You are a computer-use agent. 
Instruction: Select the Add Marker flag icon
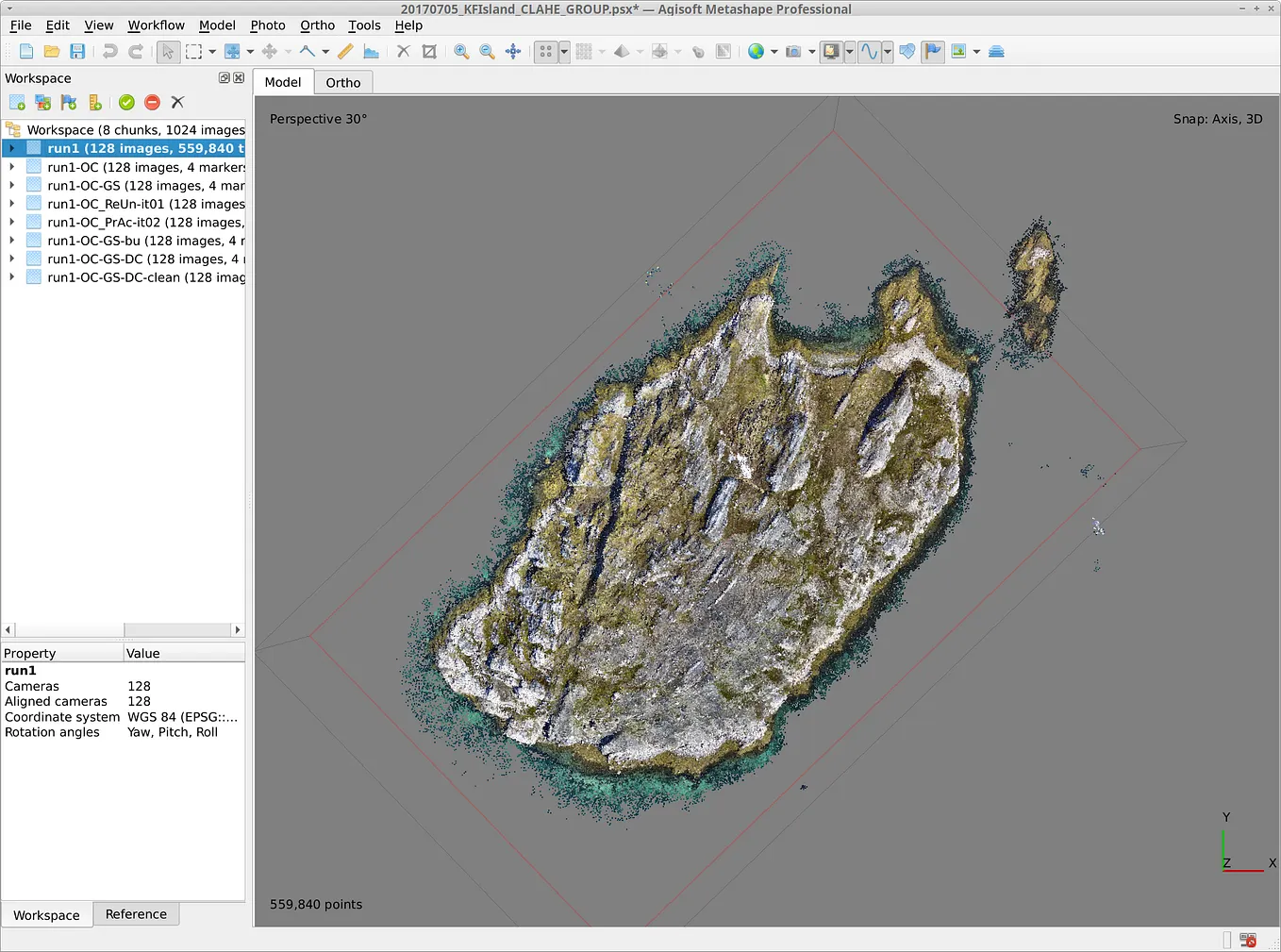pyautogui.click(x=69, y=102)
